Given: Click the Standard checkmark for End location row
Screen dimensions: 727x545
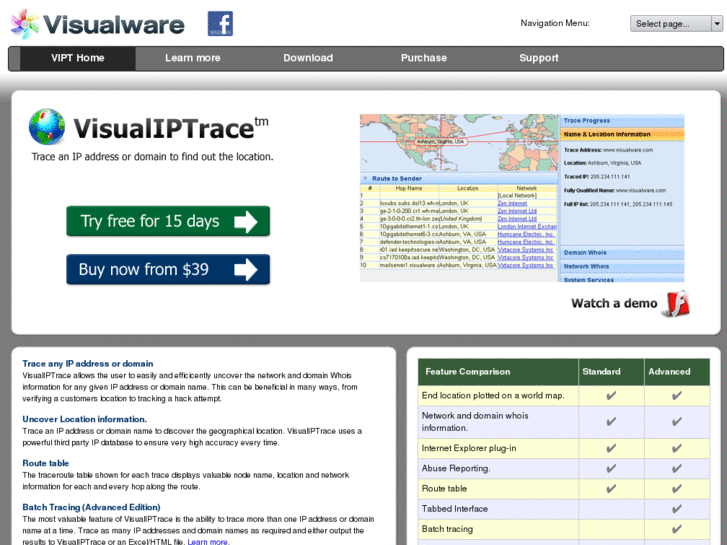Looking at the screenshot, I should click(611, 396).
